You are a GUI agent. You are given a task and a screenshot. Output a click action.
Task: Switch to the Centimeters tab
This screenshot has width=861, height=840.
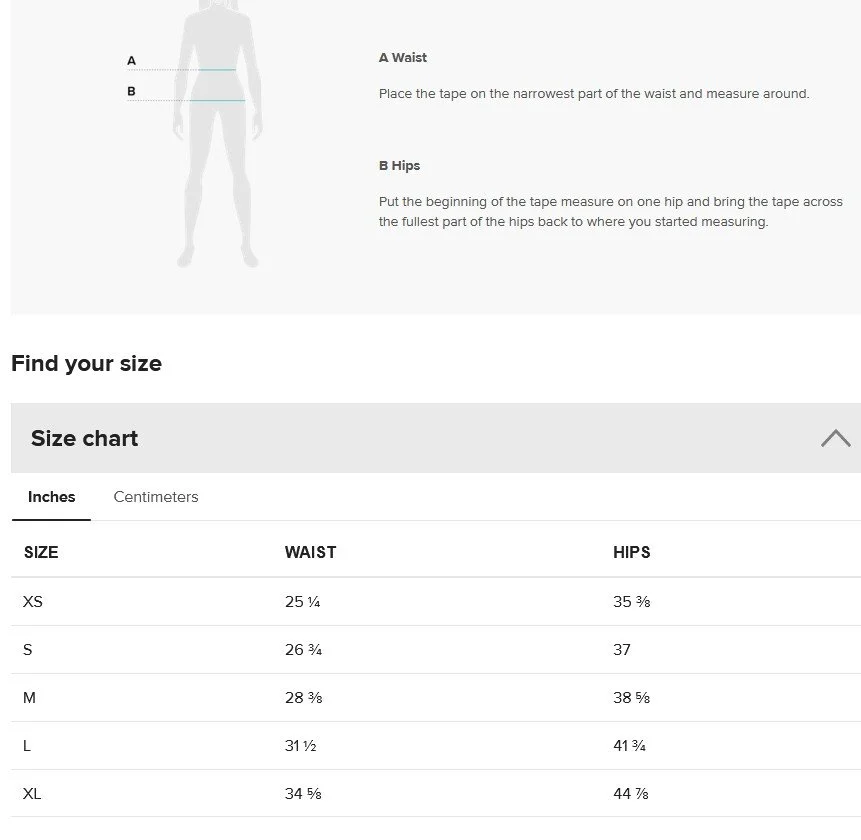pos(156,497)
